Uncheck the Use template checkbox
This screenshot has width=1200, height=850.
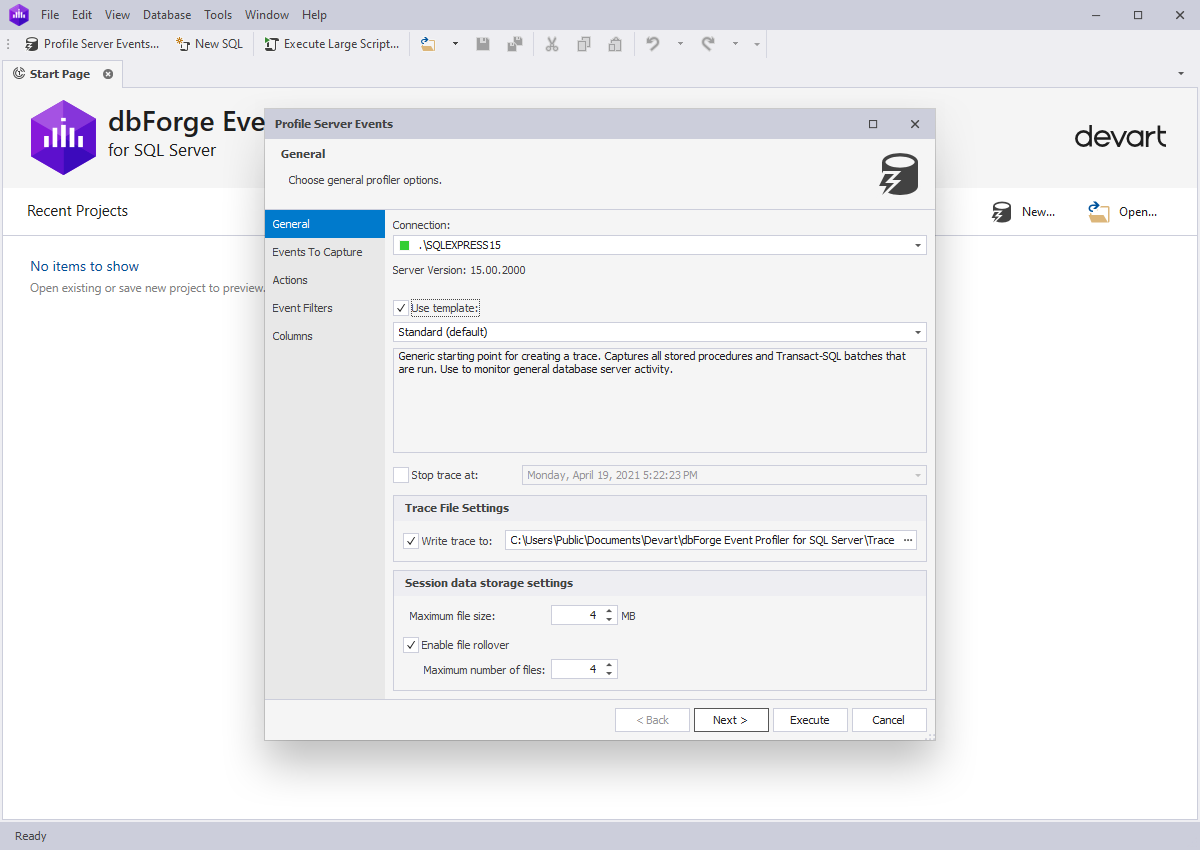[399, 307]
